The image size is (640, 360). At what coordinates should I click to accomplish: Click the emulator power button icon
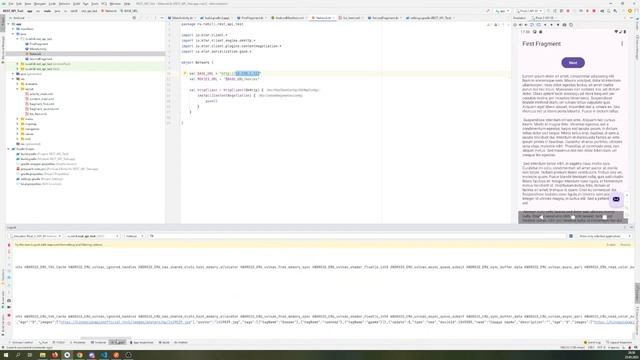coord(515,25)
